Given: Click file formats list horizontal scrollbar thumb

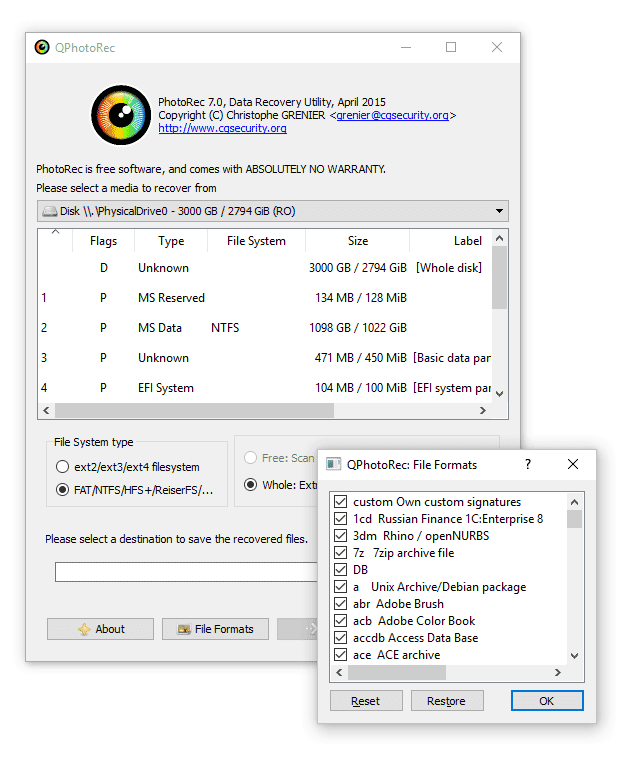Looking at the screenshot, I should [x=397, y=672].
